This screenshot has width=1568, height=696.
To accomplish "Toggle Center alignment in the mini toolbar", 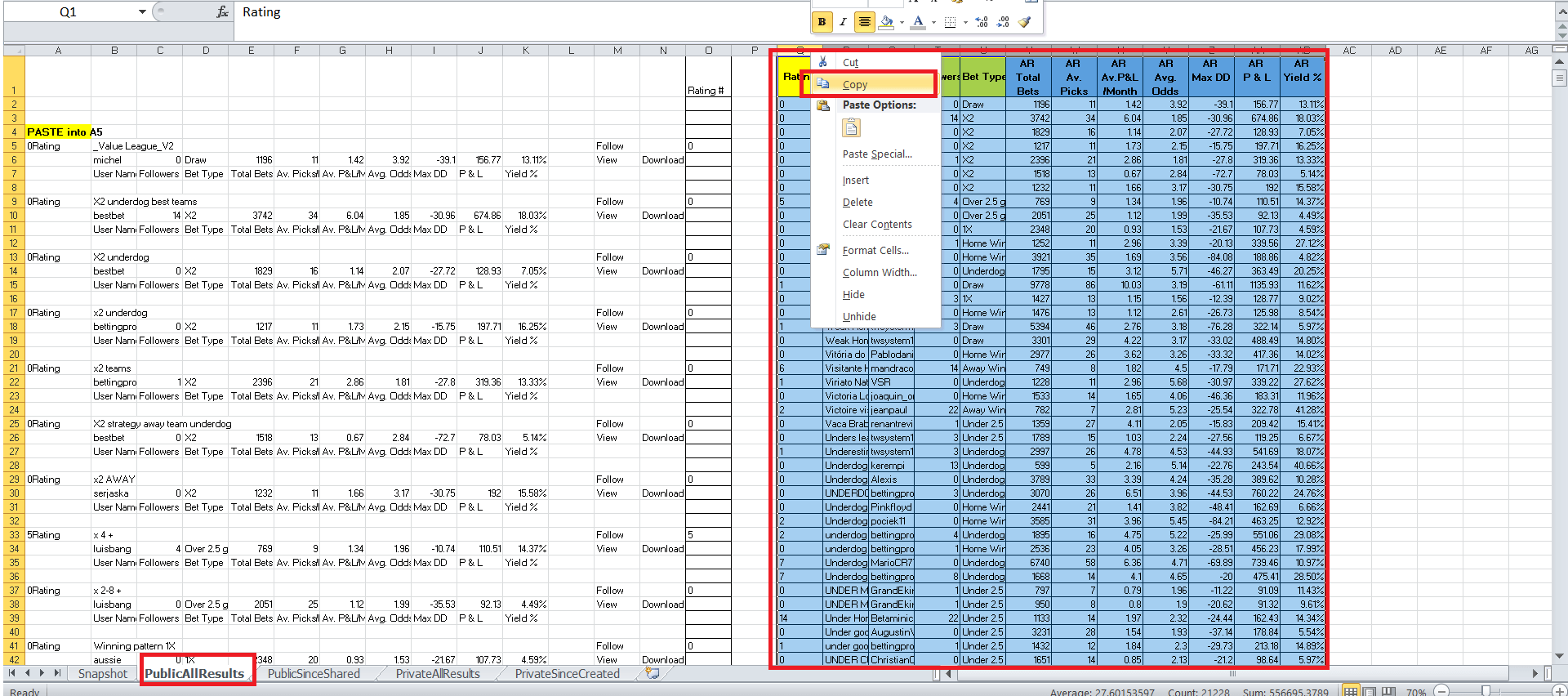I will (864, 22).
